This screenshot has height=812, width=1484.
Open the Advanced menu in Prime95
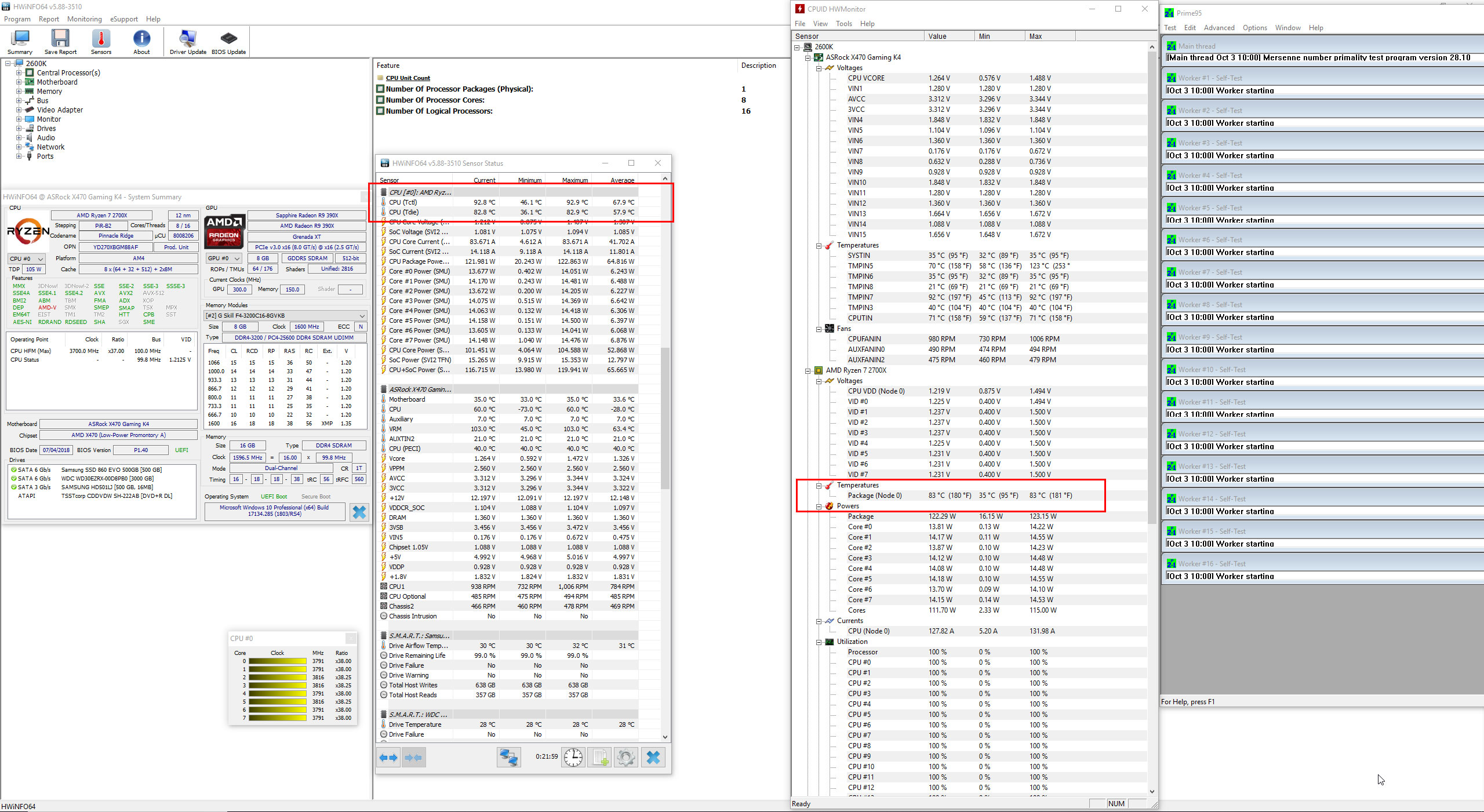1219,28
